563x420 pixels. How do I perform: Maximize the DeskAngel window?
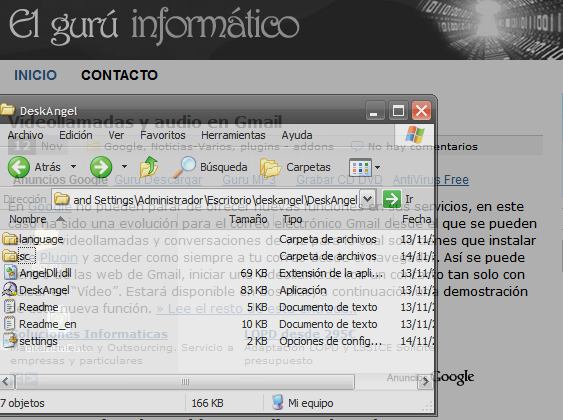[x=398, y=111]
